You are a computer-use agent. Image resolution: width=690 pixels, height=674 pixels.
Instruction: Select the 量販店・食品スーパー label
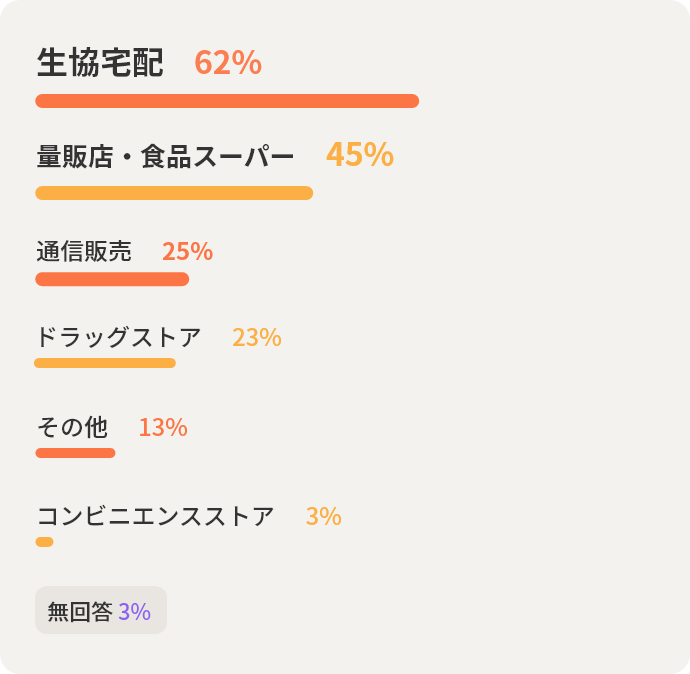(x=165, y=157)
